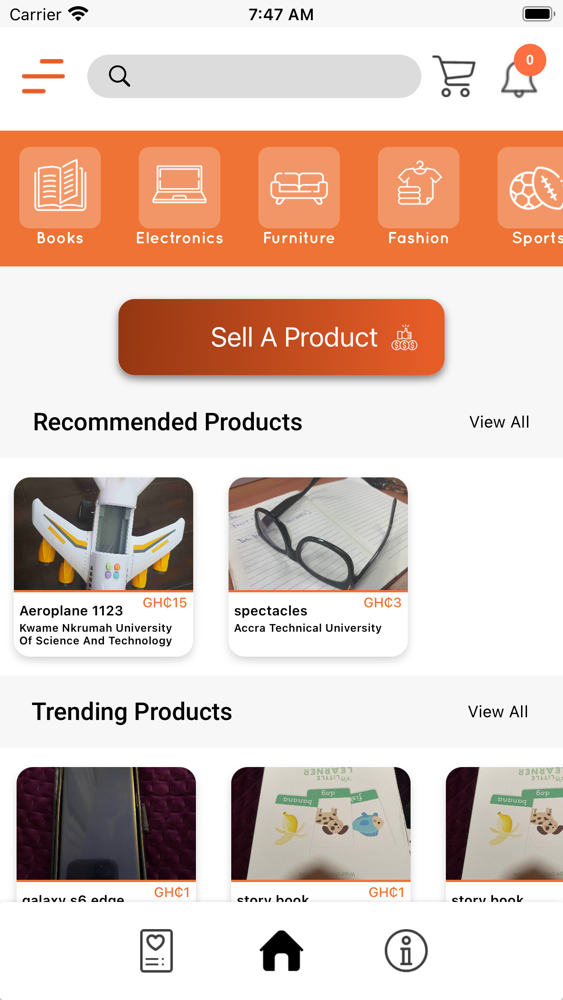Open the shopping cart
563x1000 pixels.
(x=454, y=76)
